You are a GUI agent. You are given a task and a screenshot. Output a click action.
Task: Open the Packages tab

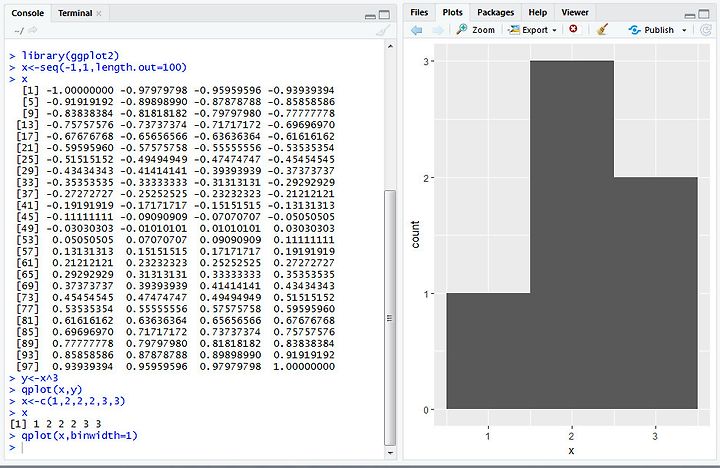[x=495, y=12]
